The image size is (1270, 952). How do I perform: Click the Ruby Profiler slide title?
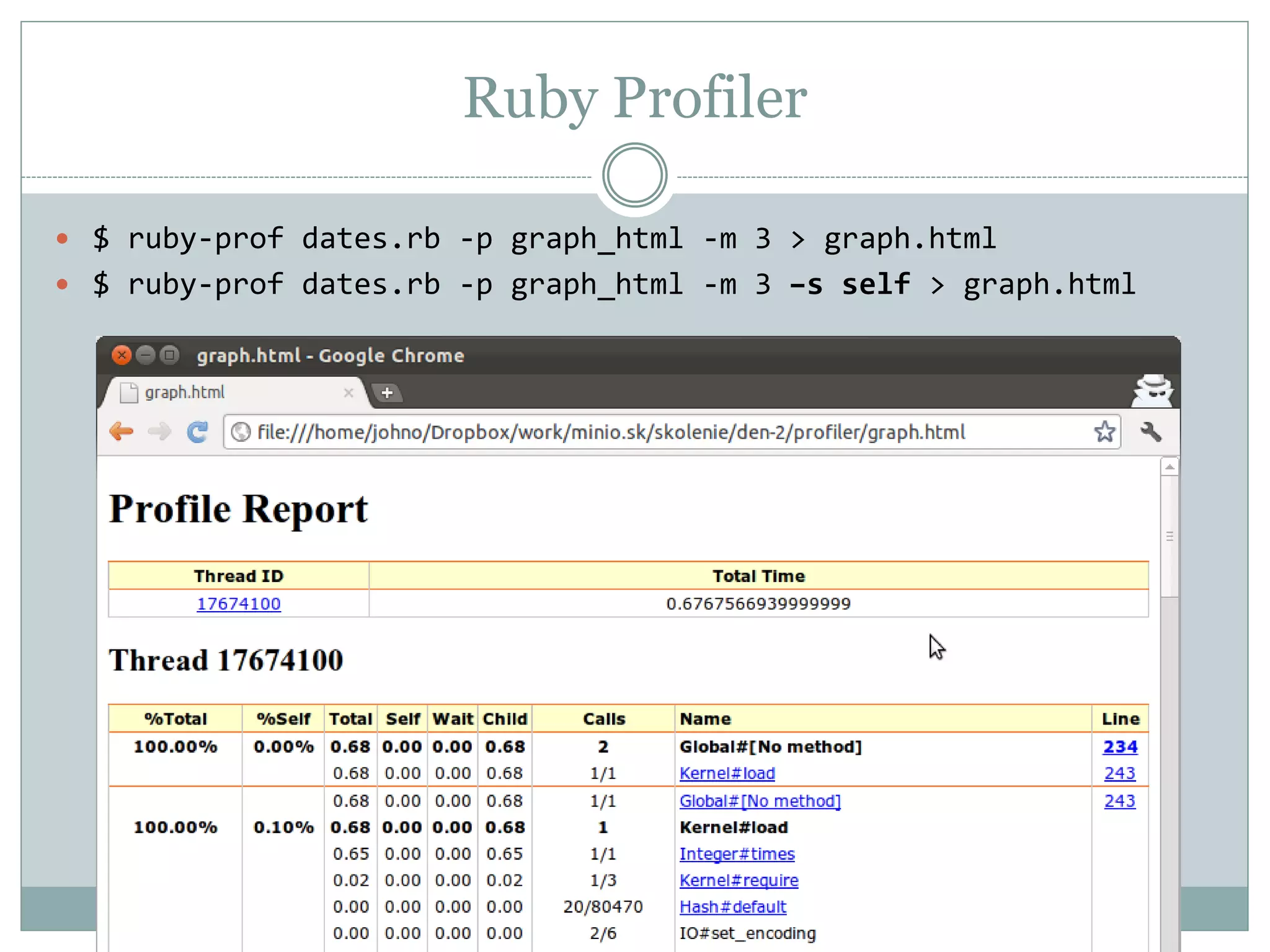point(635,98)
